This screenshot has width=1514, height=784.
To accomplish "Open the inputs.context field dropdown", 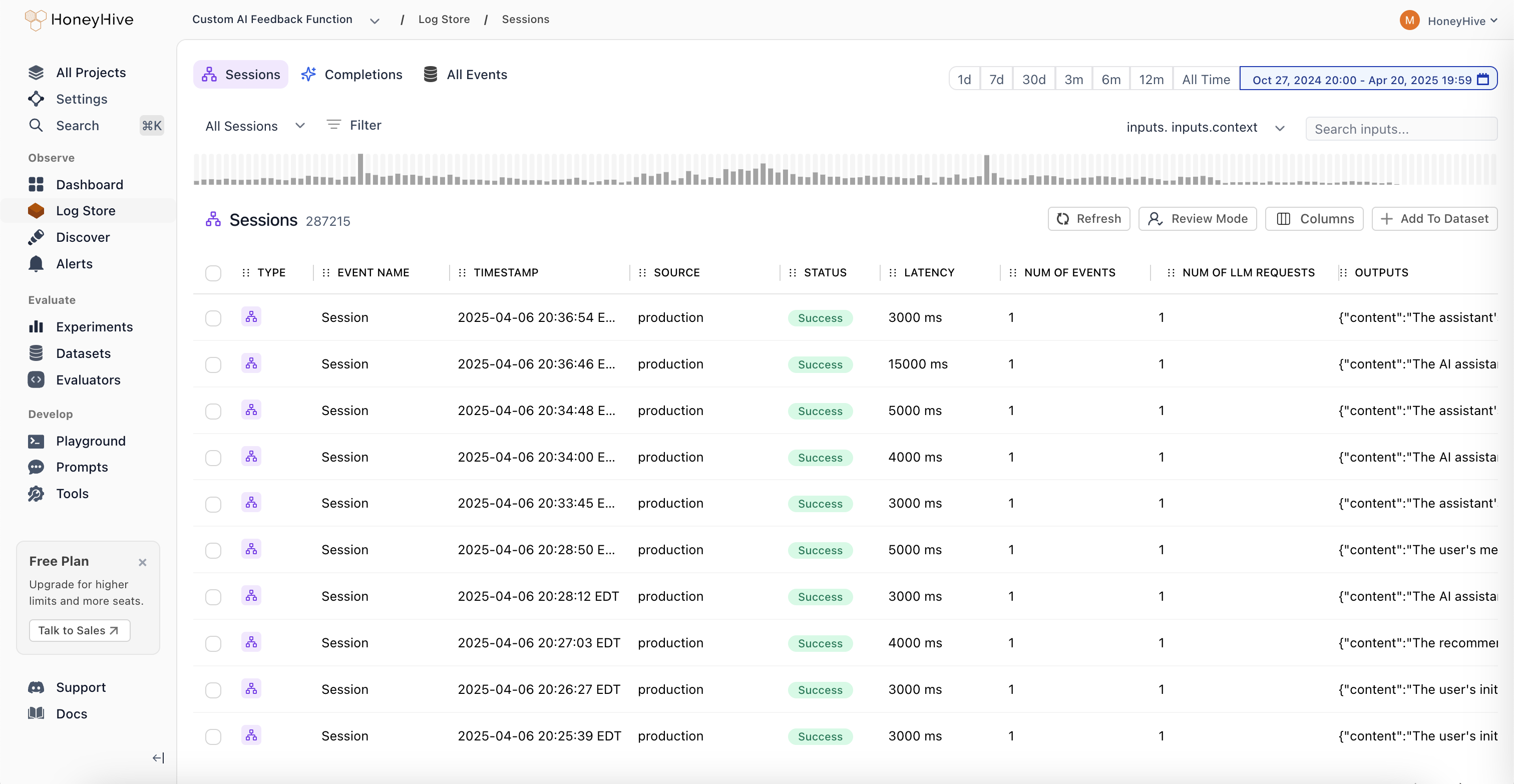I will [x=1205, y=128].
